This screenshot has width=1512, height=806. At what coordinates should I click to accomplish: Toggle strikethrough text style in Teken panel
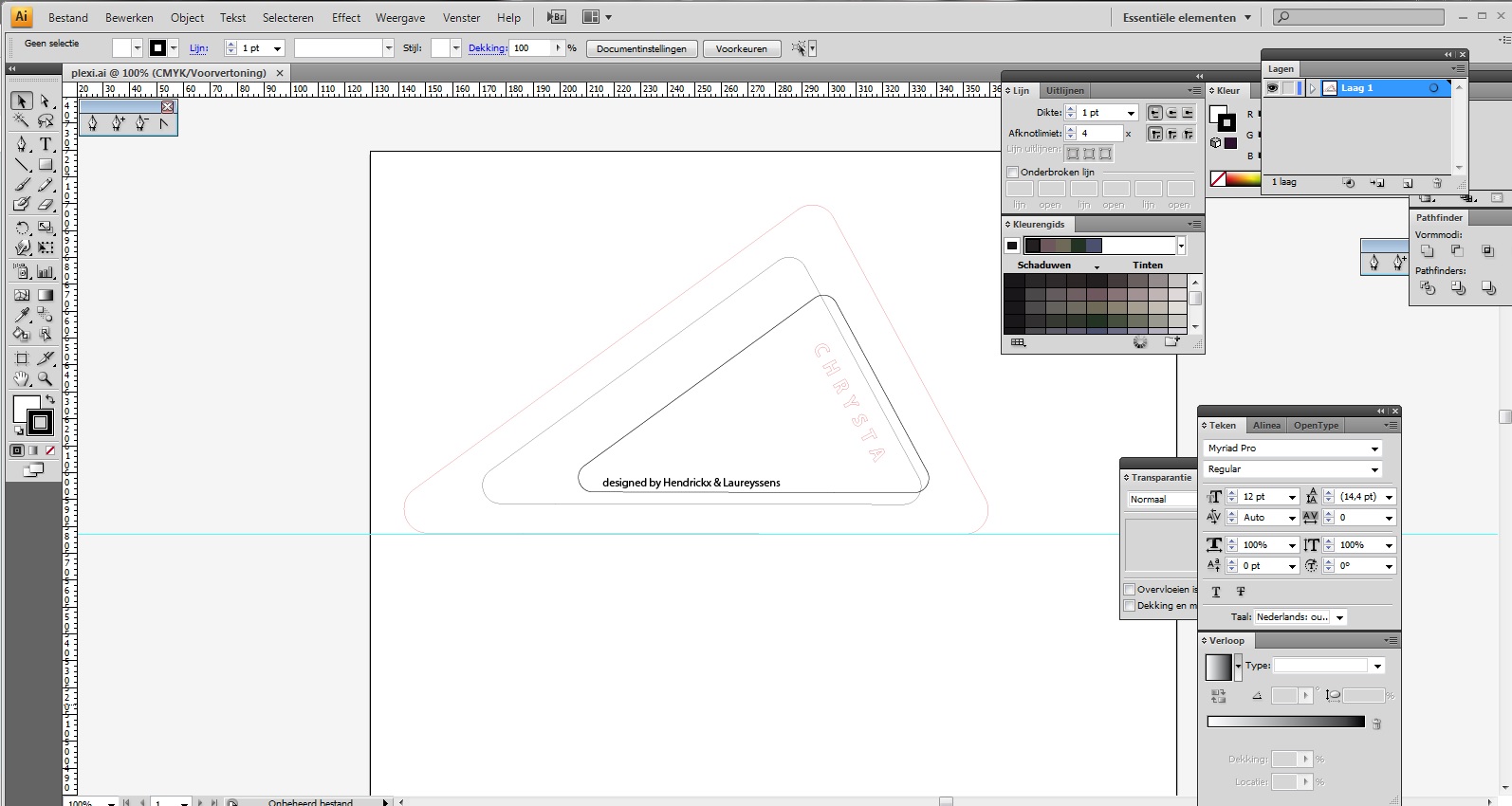coord(1241,592)
